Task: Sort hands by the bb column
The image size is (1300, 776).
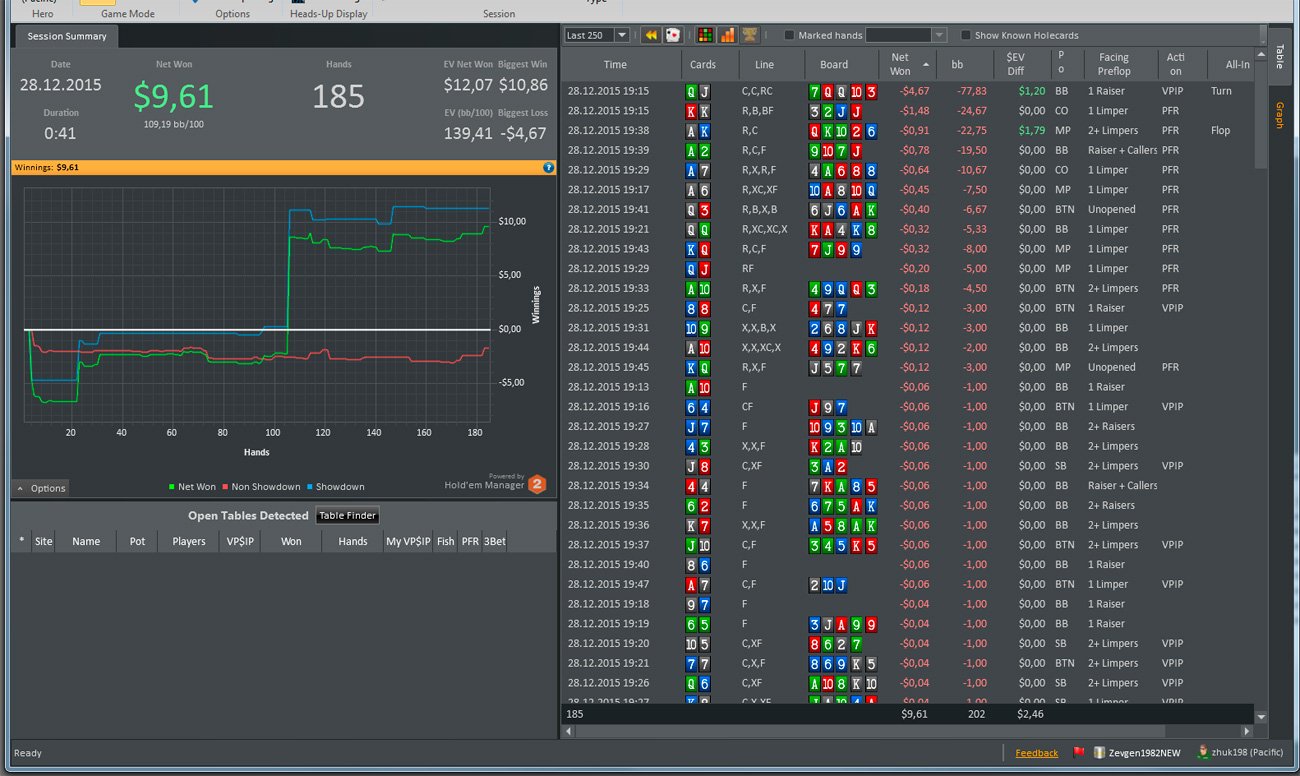Action: click(957, 65)
